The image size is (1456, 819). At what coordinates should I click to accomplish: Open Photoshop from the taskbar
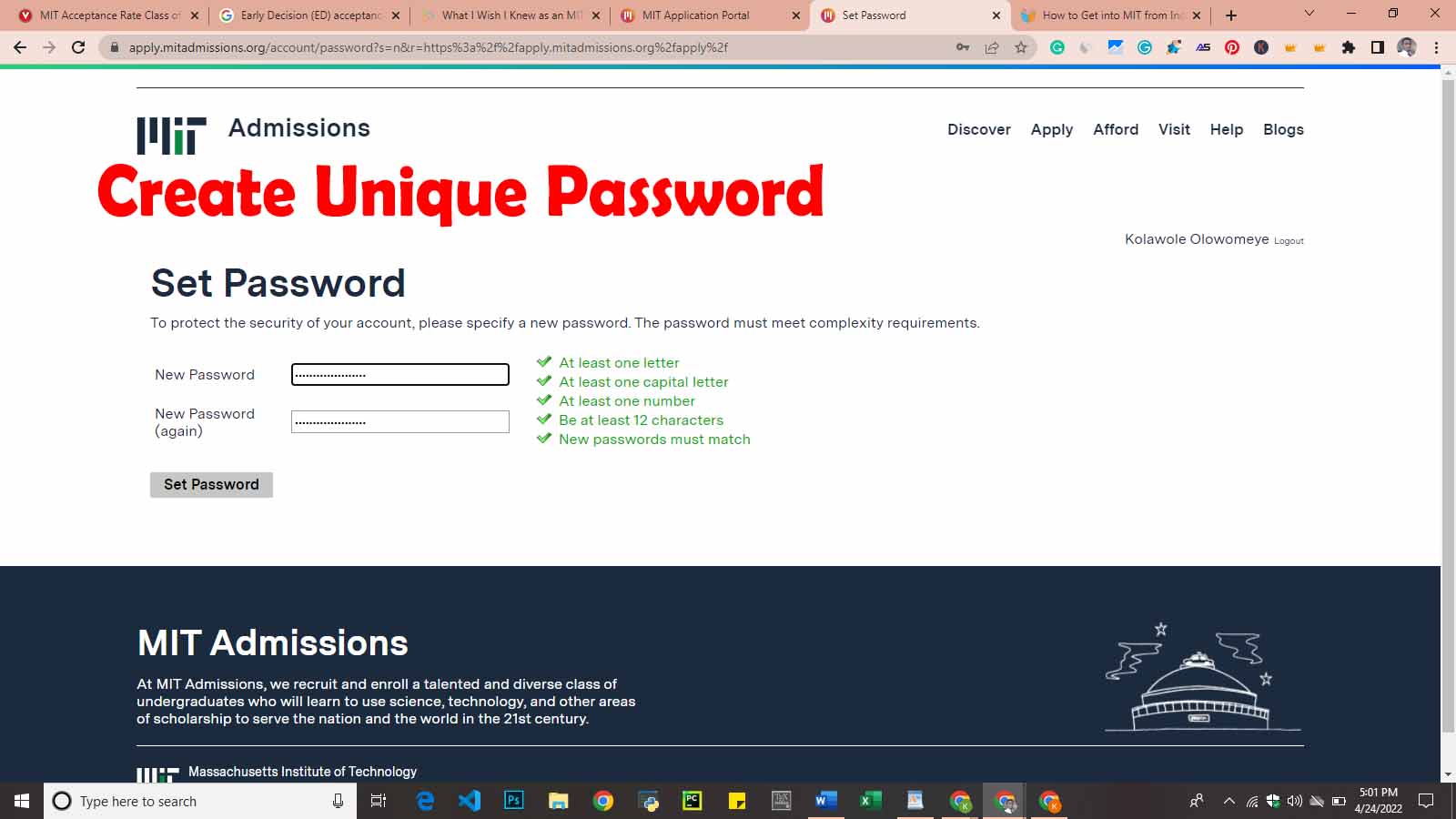pos(514,801)
